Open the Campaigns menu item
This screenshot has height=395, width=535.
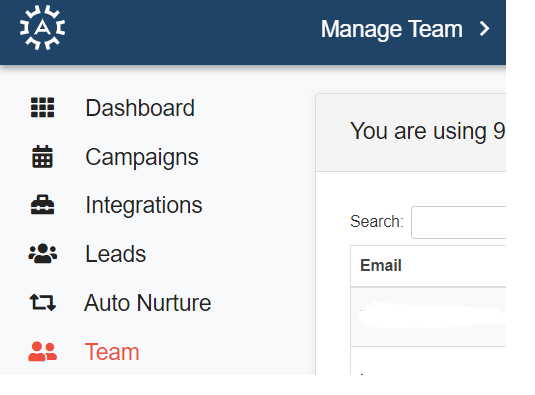click(x=142, y=157)
